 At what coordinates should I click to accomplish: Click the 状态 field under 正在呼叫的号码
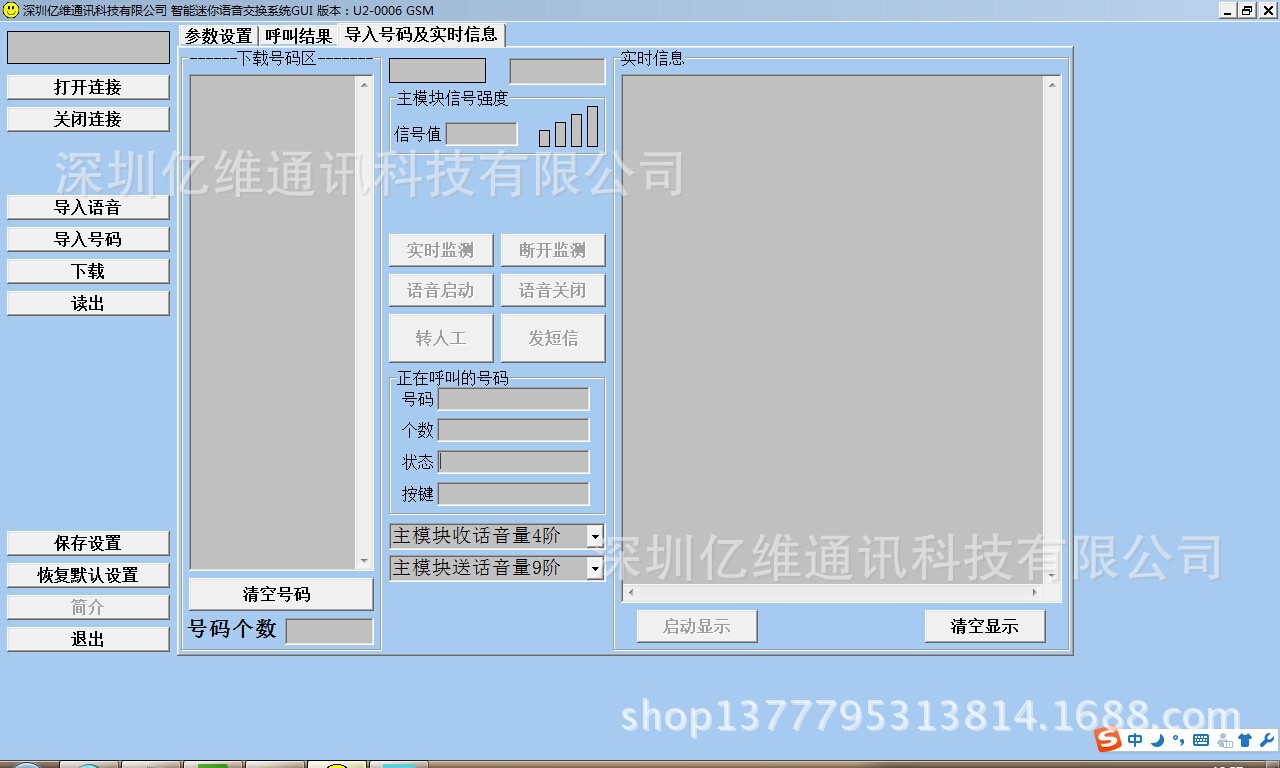pyautogui.click(x=513, y=462)
